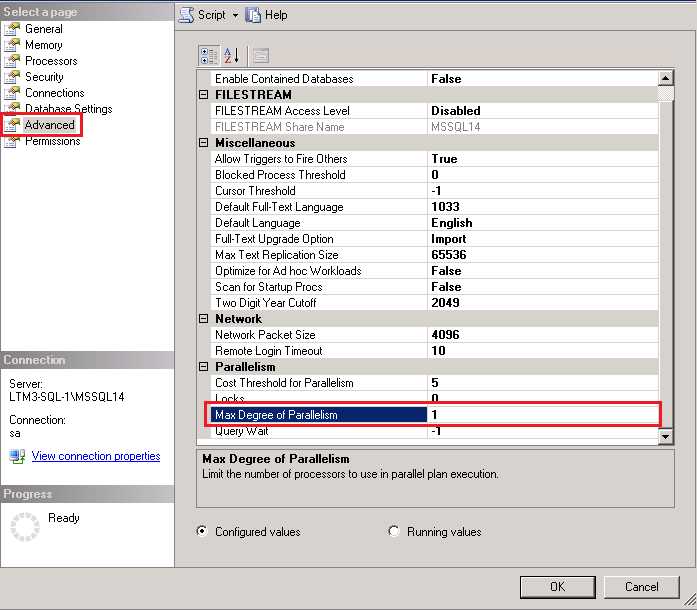
Task: Click View connection properties link
Action: tap(95, 456)
